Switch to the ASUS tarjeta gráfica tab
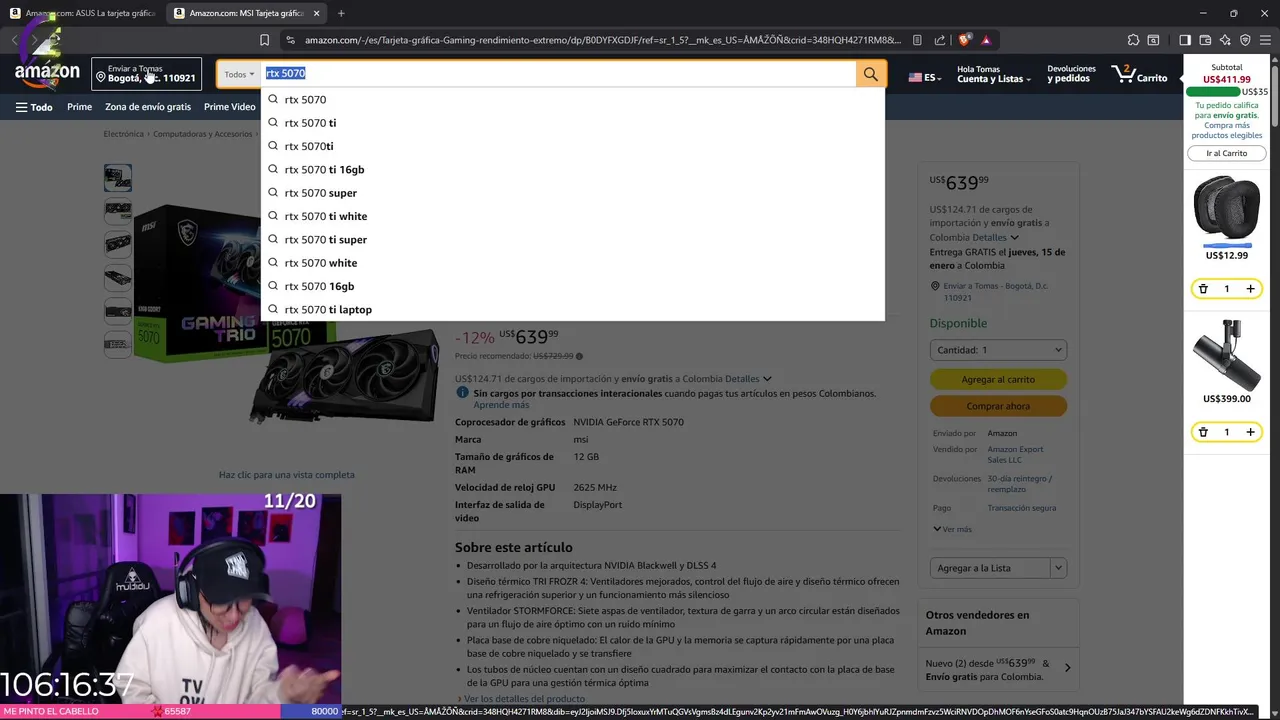Screen dimensions: 1280x720 coord(82,13)
